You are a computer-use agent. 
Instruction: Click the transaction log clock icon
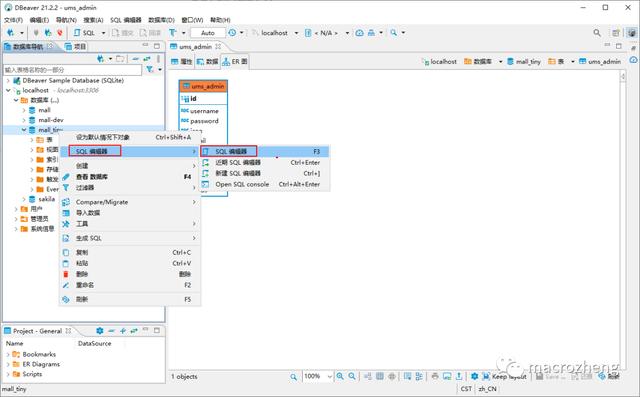point(232,33)
